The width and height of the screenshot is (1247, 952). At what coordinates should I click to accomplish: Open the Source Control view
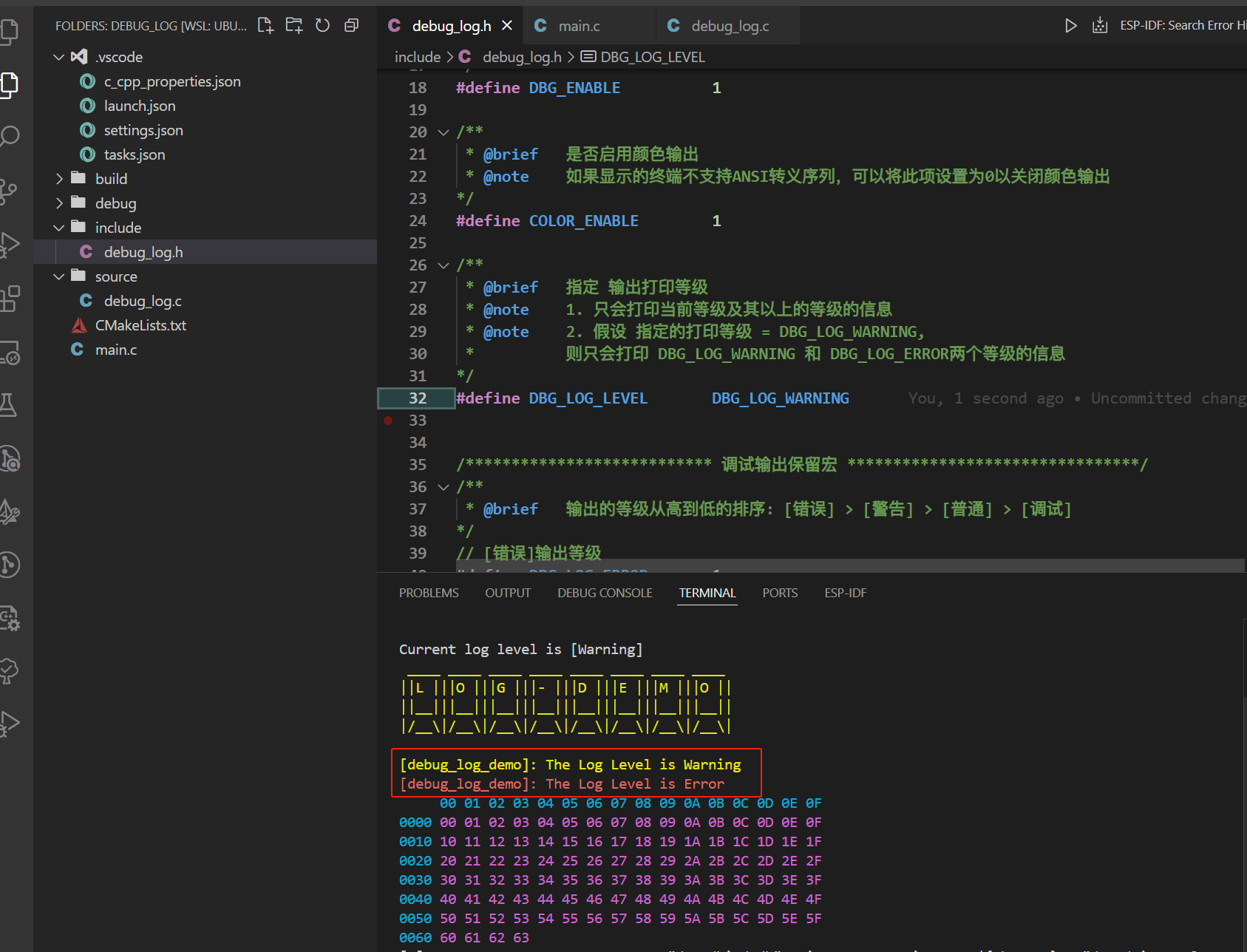9,191
